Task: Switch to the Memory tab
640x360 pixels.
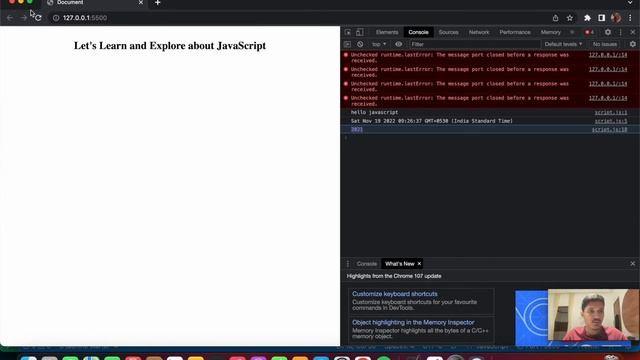Action: click(x=551, y=32)
